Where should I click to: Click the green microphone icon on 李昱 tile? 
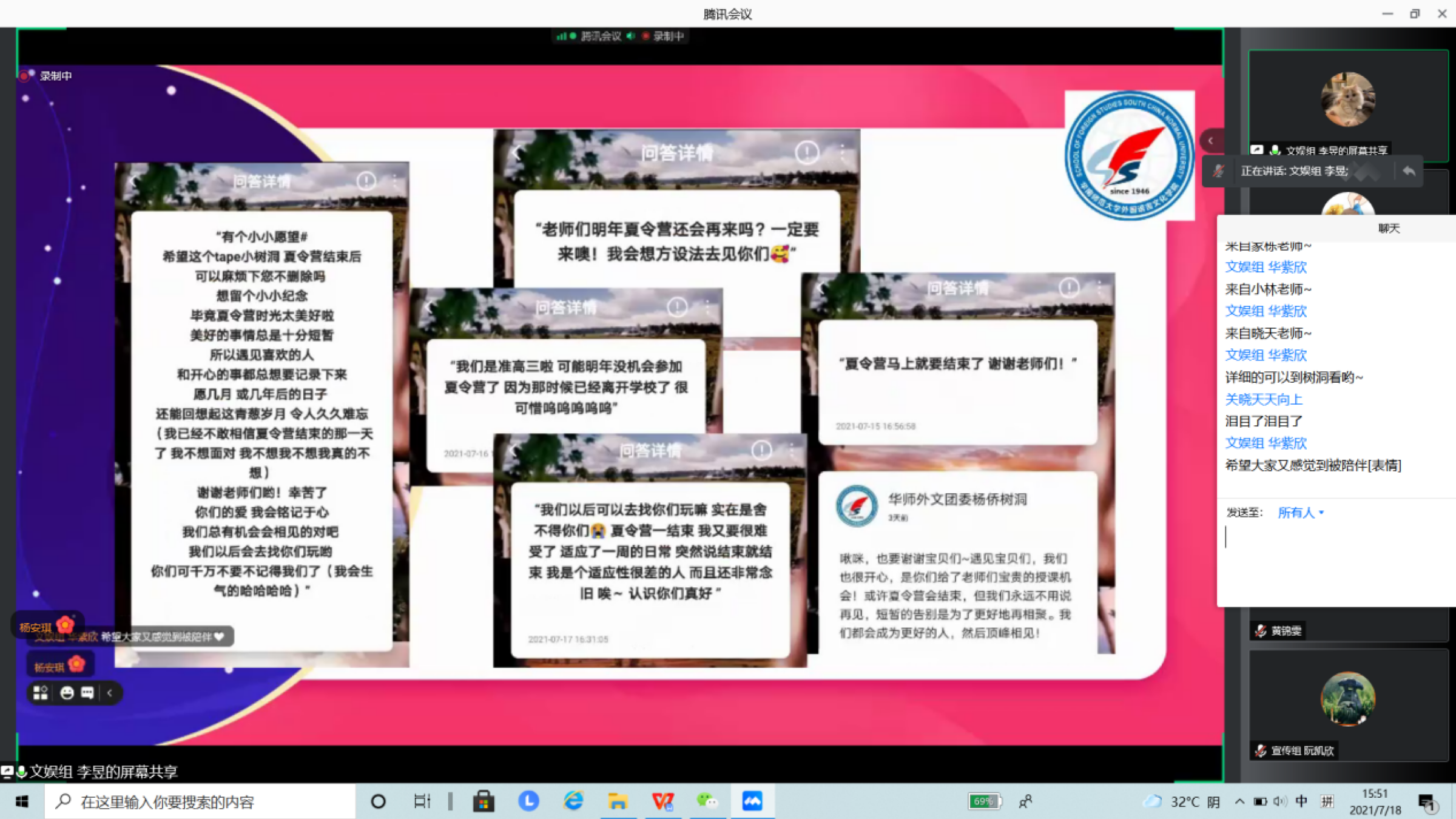tap(1275, 150)
